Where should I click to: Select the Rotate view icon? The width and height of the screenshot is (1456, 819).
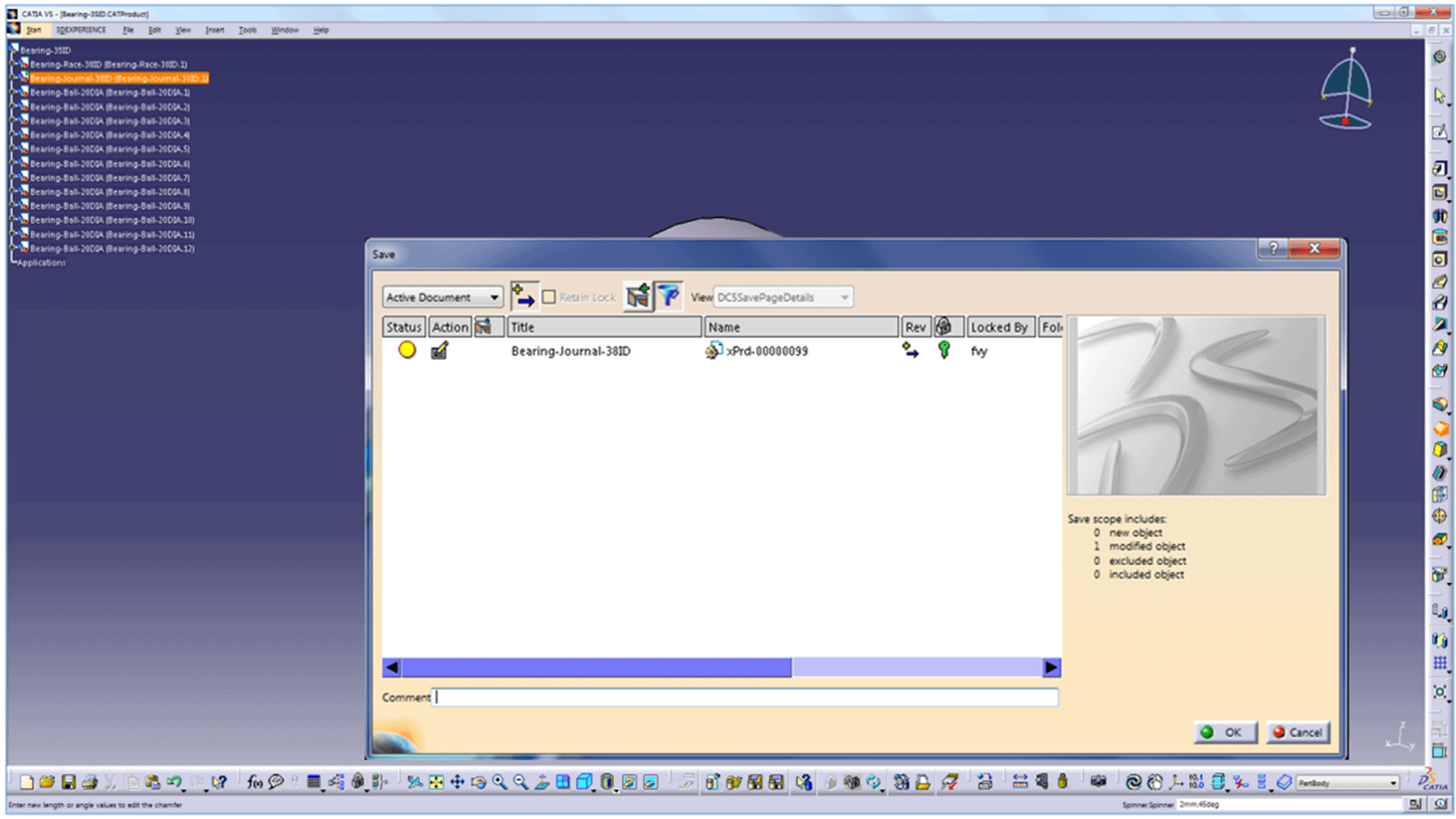[479, 782]
